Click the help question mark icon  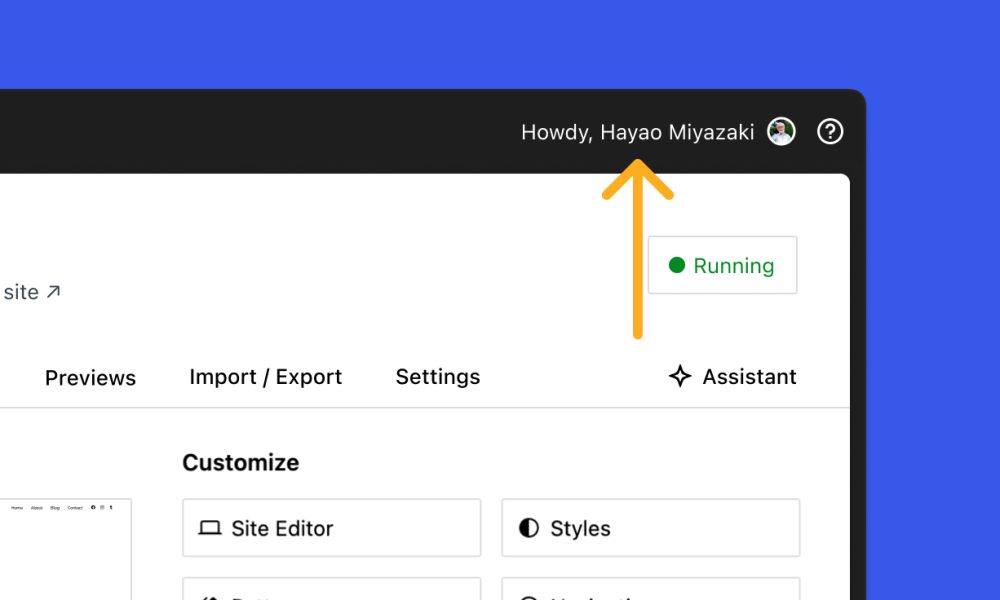(x=831, y=131)
